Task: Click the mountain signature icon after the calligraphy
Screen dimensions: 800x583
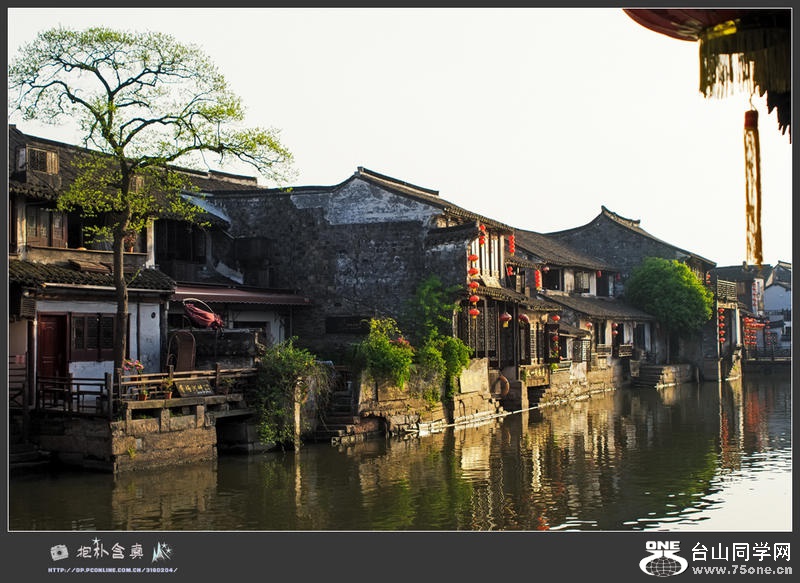Action: click(x=162, y=551)
